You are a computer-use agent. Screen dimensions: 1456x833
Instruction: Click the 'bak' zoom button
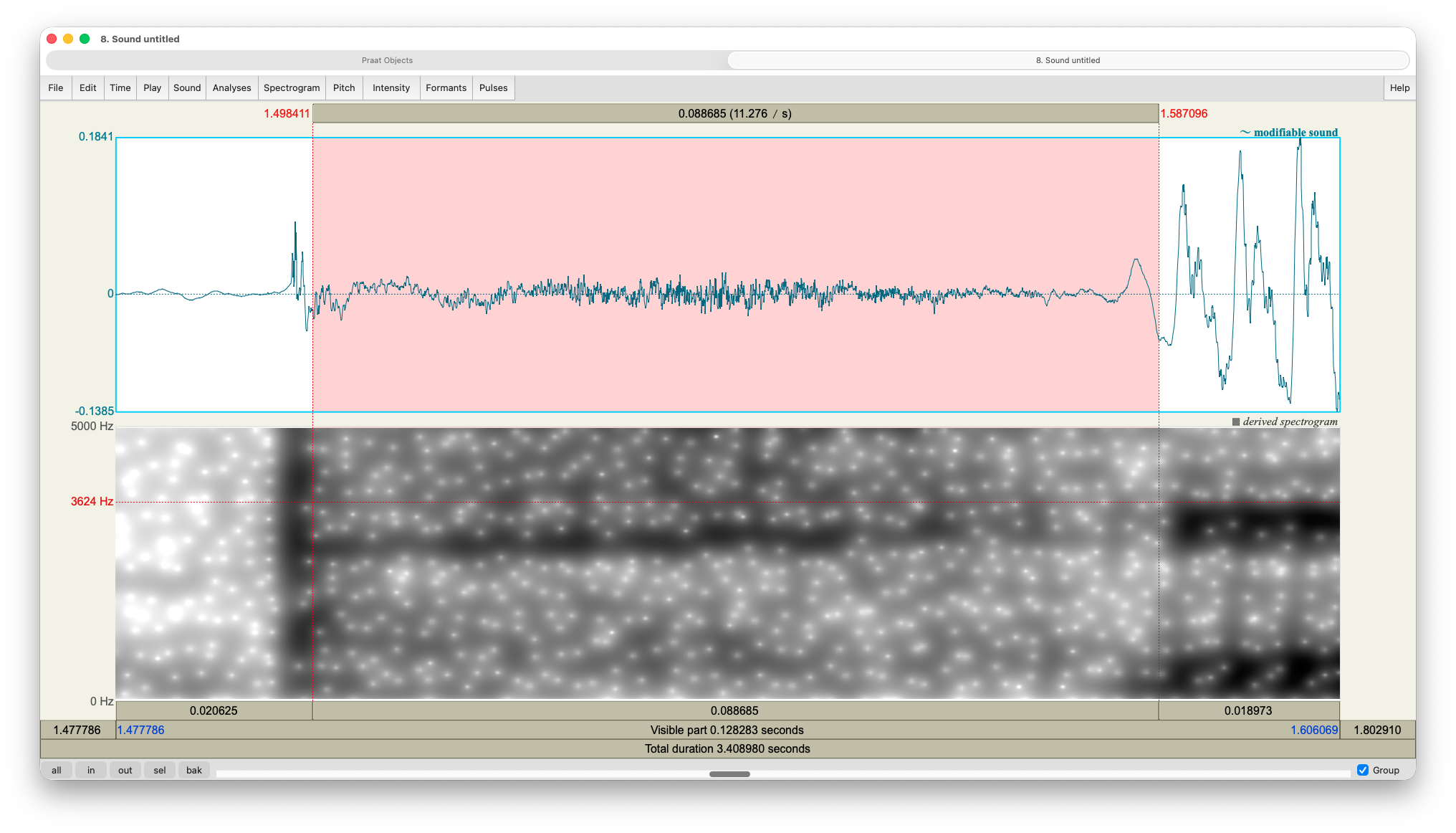coord(194,770)
